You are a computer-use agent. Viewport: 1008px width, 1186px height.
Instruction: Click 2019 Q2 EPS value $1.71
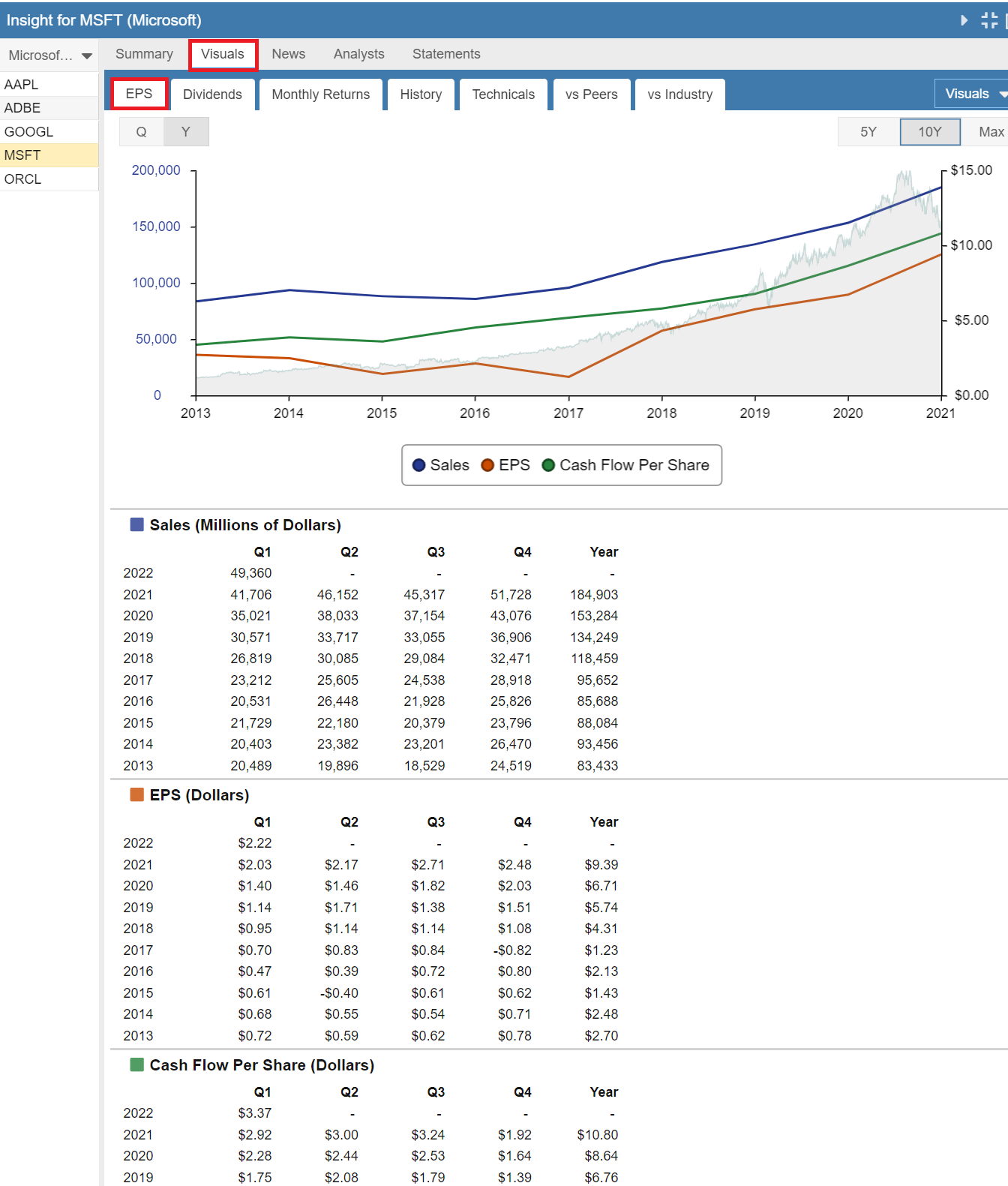click(341, 908)
